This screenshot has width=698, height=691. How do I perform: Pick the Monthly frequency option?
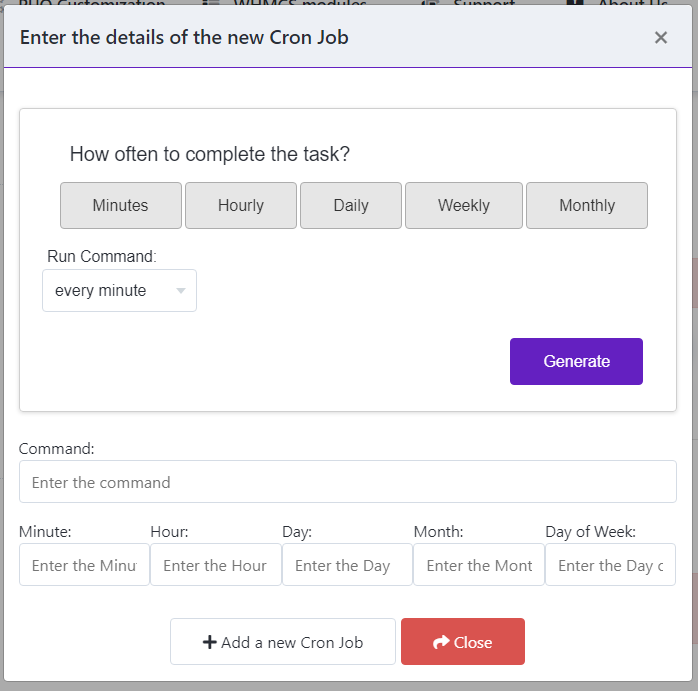tap(587, 205)
